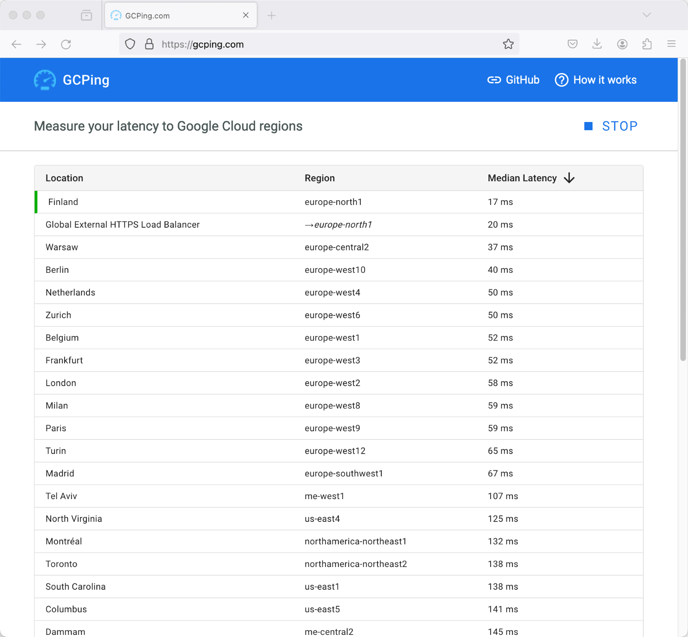Select the Finland location row
688x637 pixels.
339,202
